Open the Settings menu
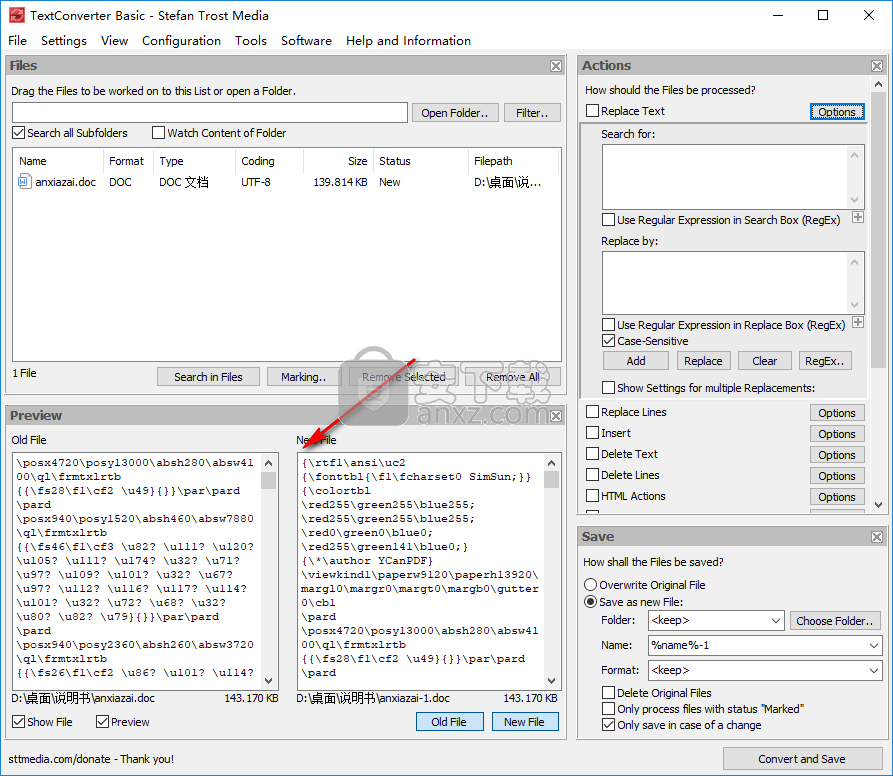The width and height of the screenshot is (893, 776). click(x=64, y=40)
